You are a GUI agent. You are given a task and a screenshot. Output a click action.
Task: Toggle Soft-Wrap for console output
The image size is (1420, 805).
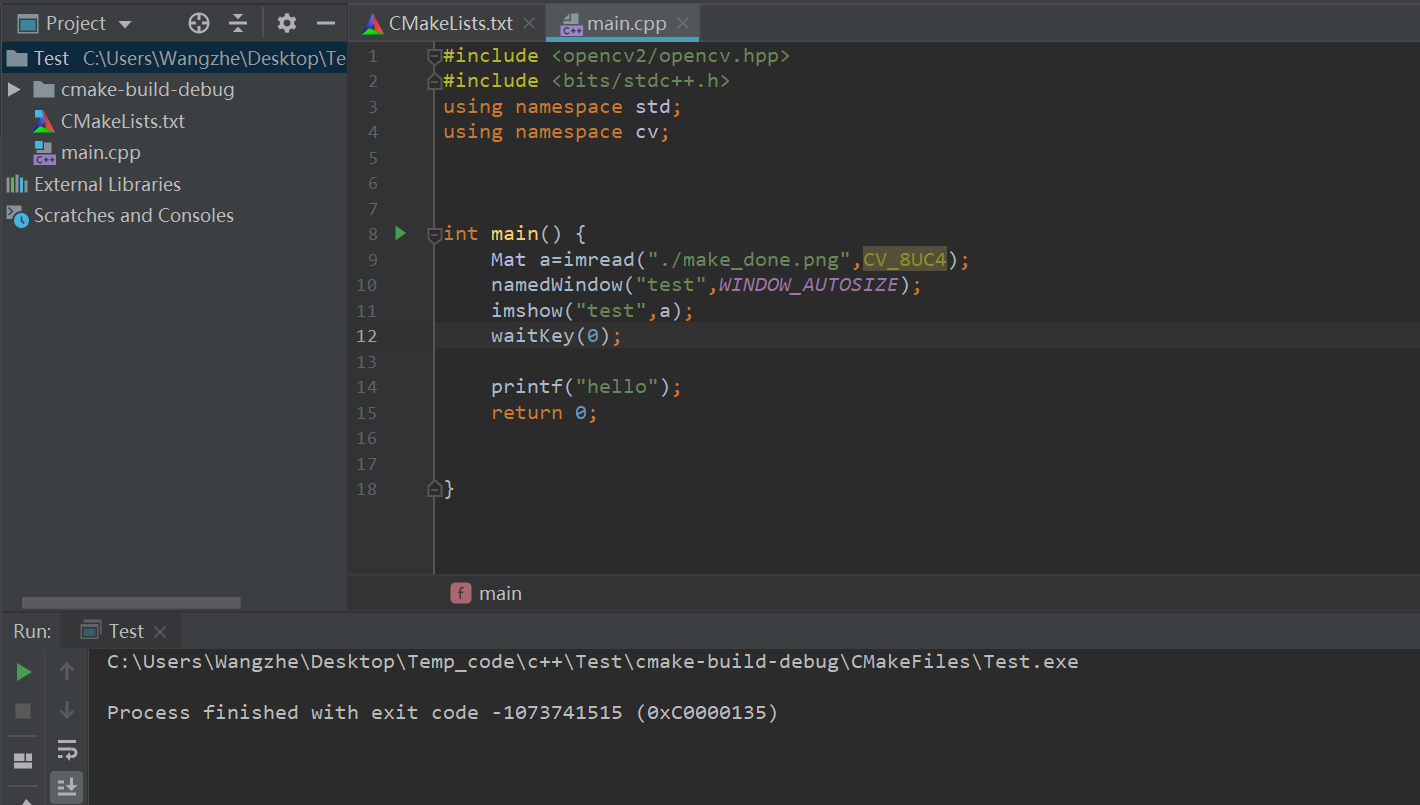coord(67,750)
